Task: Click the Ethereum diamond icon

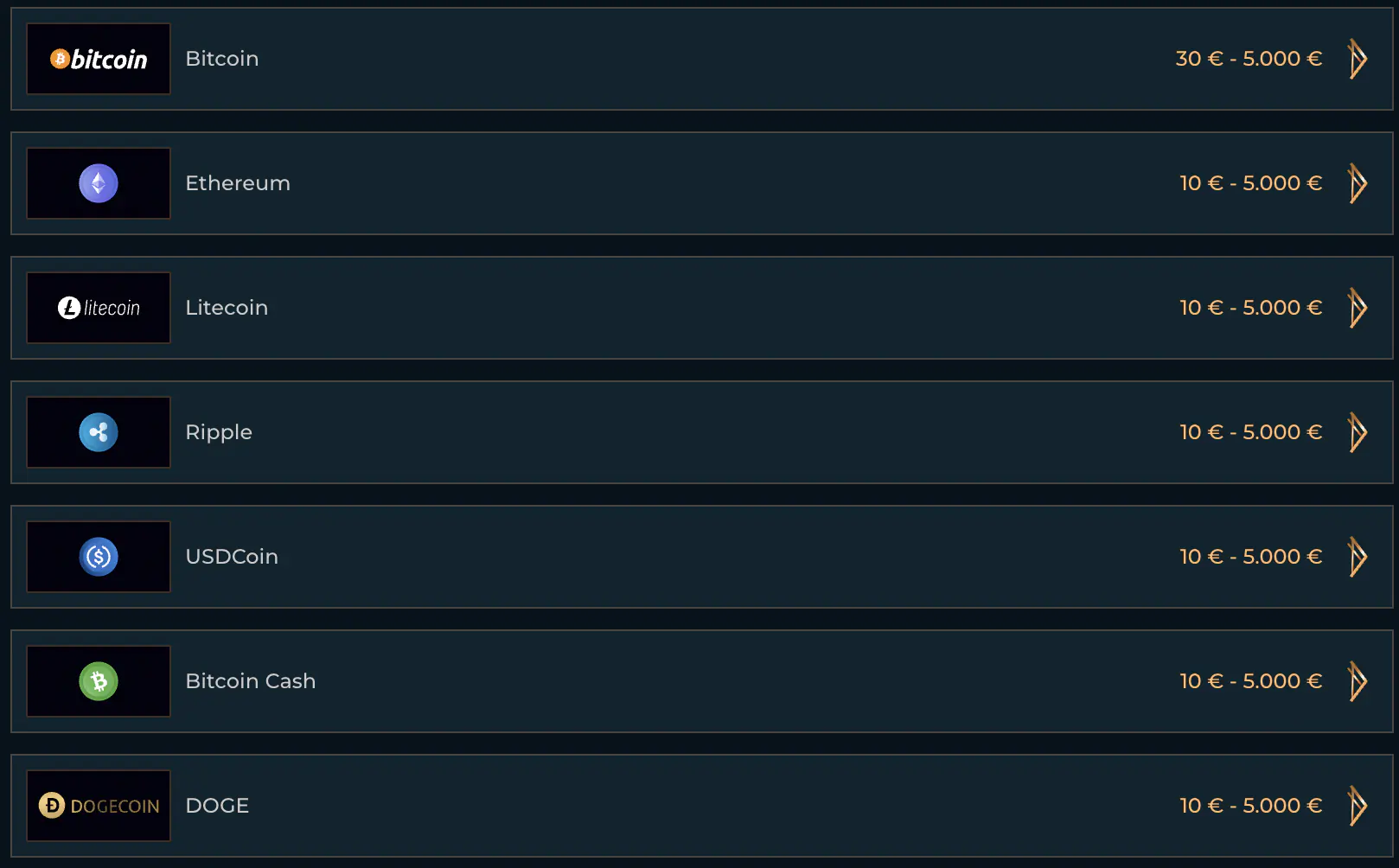Action: (99, 183)
